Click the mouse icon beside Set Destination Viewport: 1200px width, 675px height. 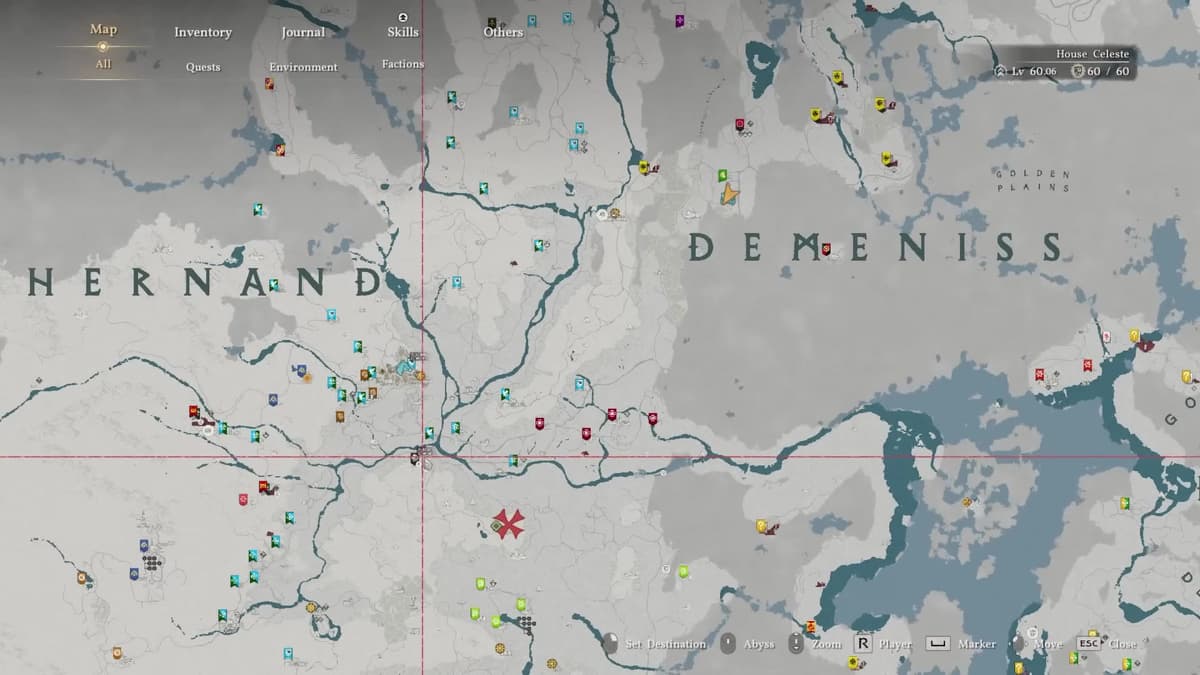tap(610, 643)
